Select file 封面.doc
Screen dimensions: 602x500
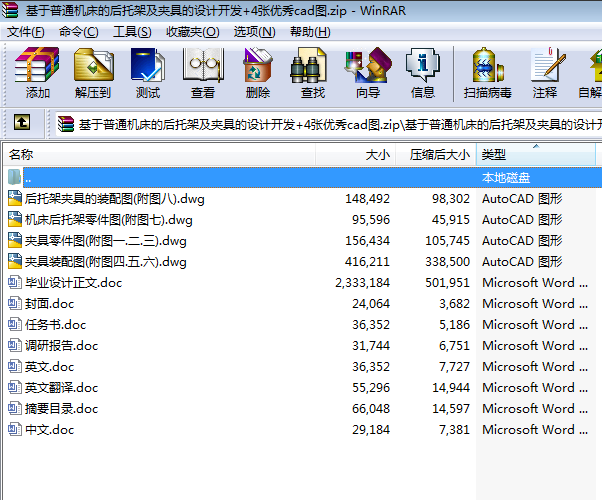point(49,304)
